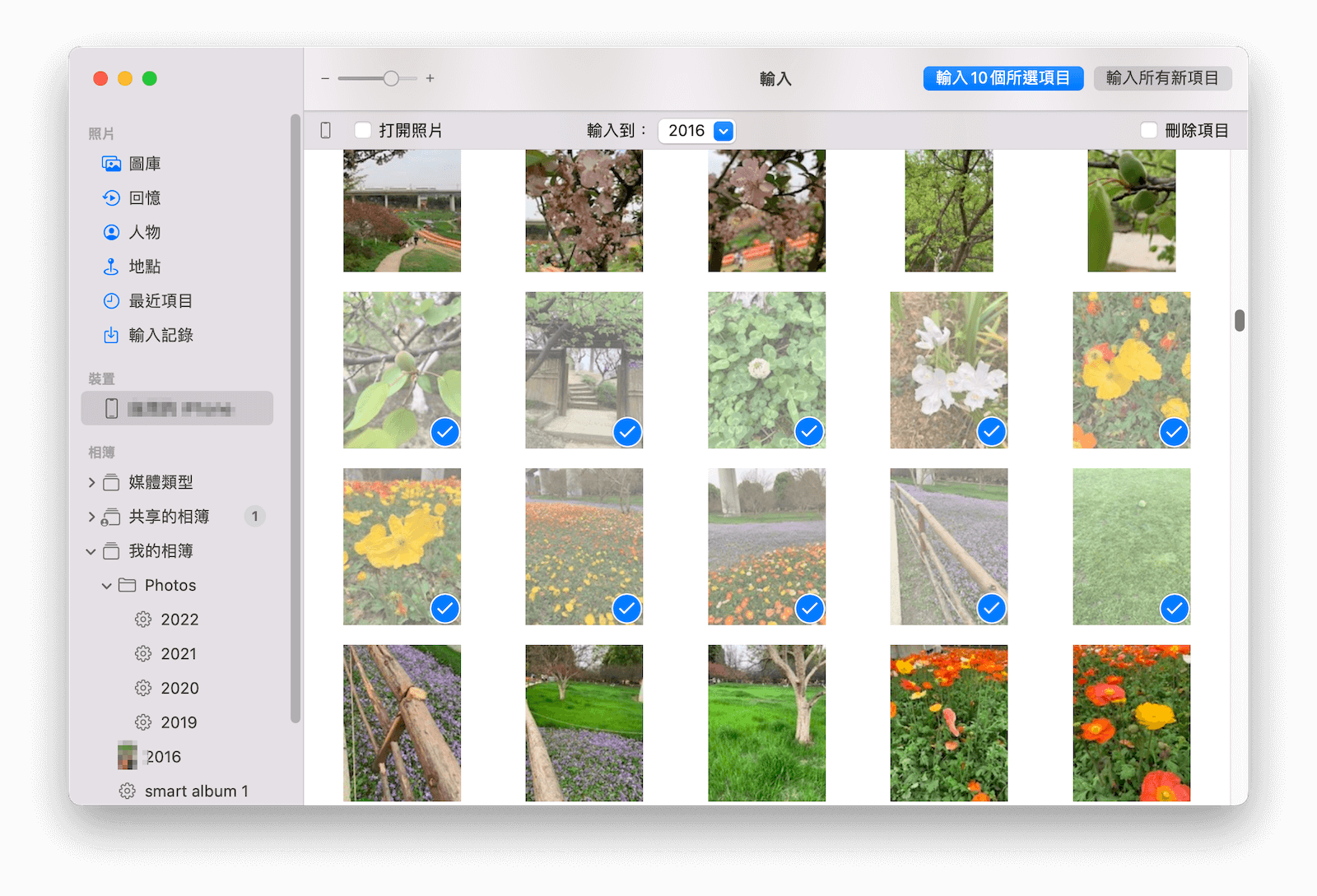Click the sidebar vertical scrollbar
1317x896 pixels.
295,419
